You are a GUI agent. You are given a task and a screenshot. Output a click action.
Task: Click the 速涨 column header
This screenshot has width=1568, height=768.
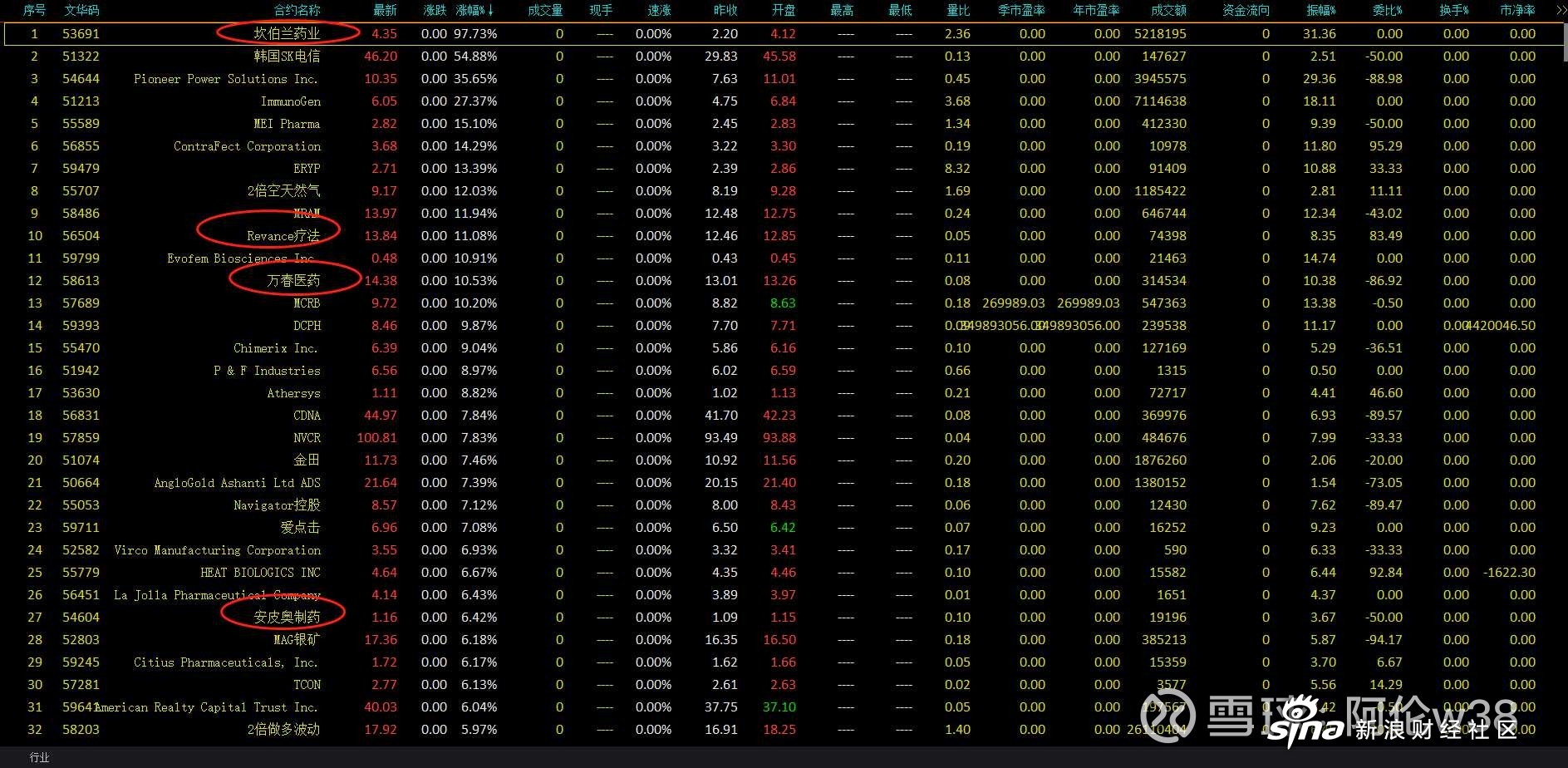tap(659, 10)
